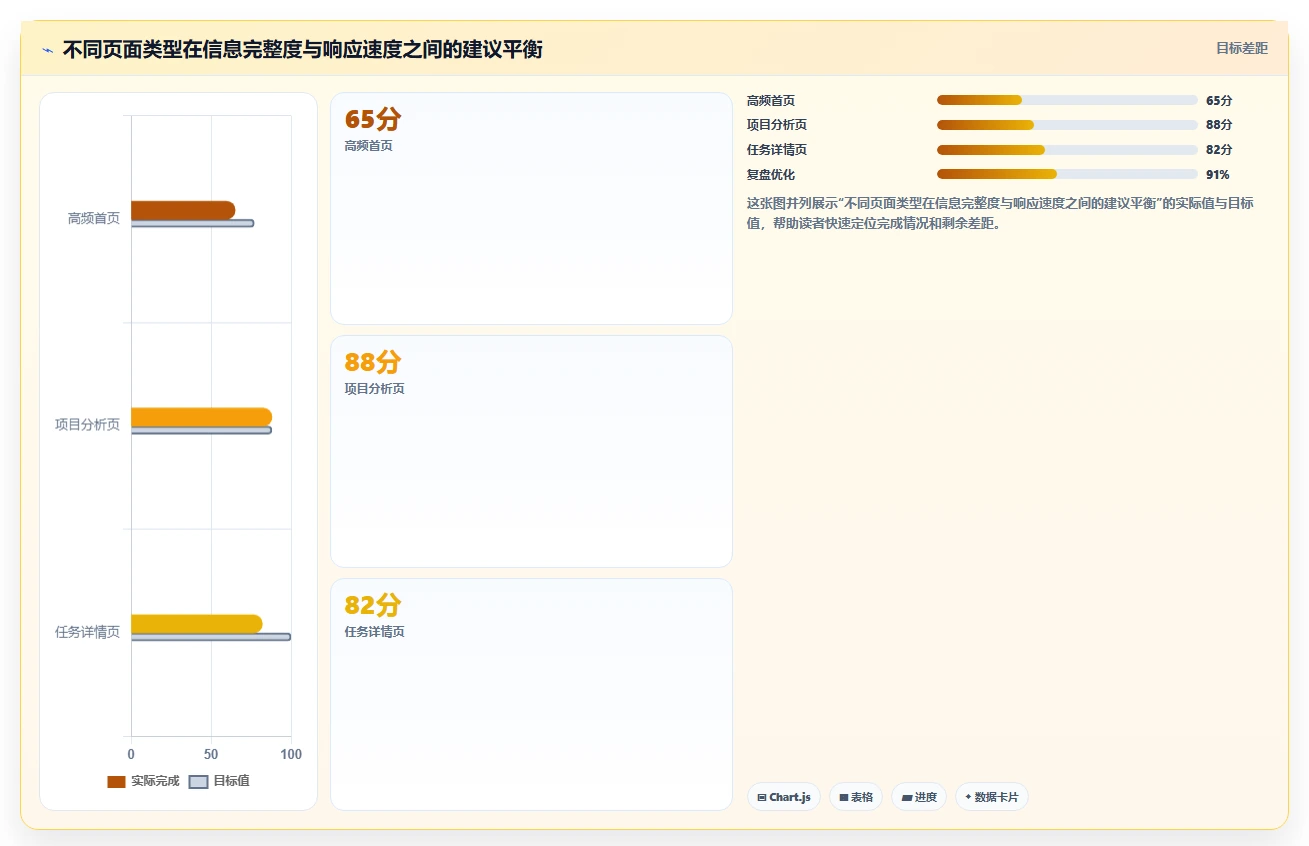Click the yellow 任务详情页 actual bar in chart
This screenshot has height=846, width=1309.
pos(196,624)
